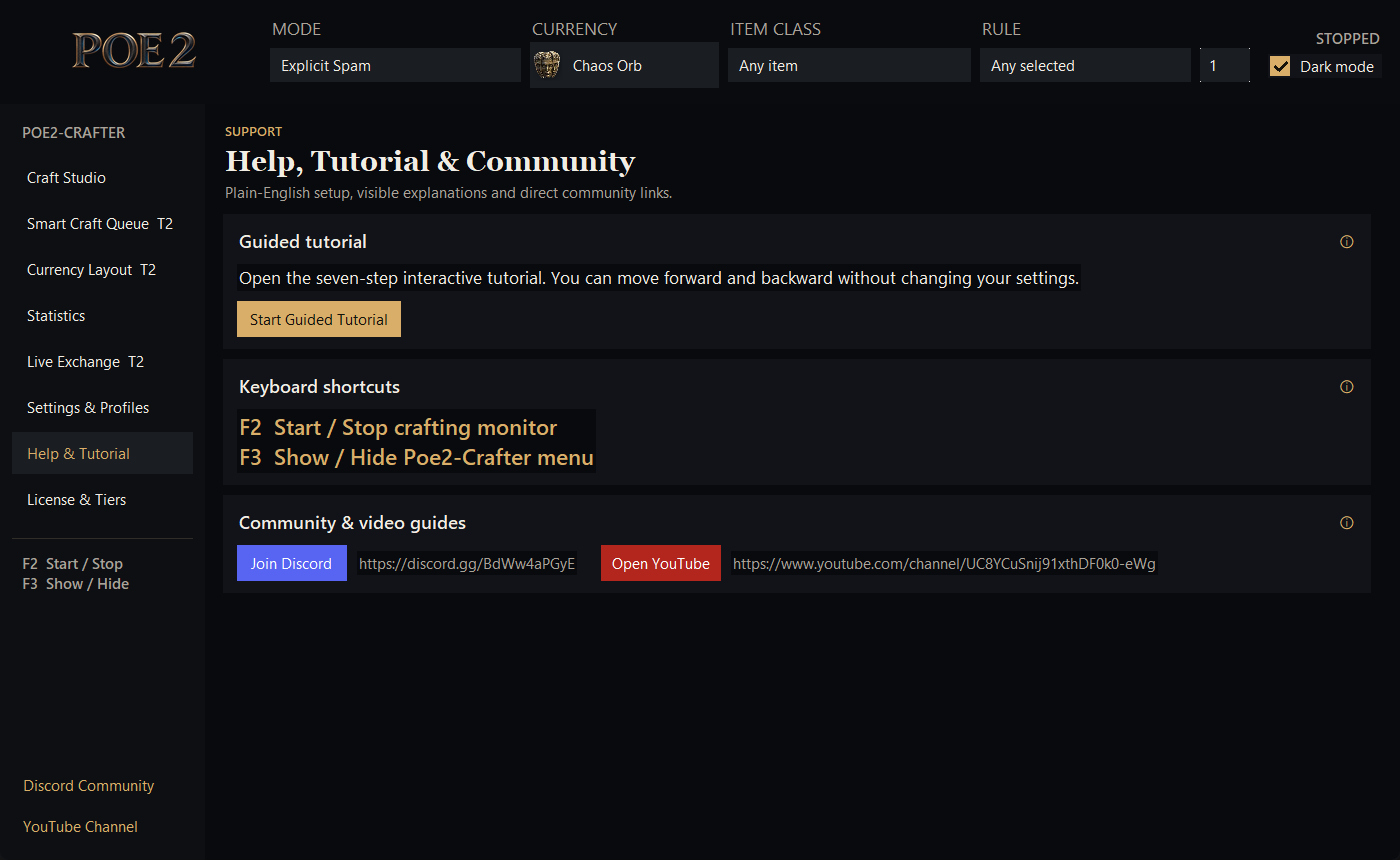Screen dimensions: 1400x860
Task: Open the Statistics page
Action: (102, 316)
